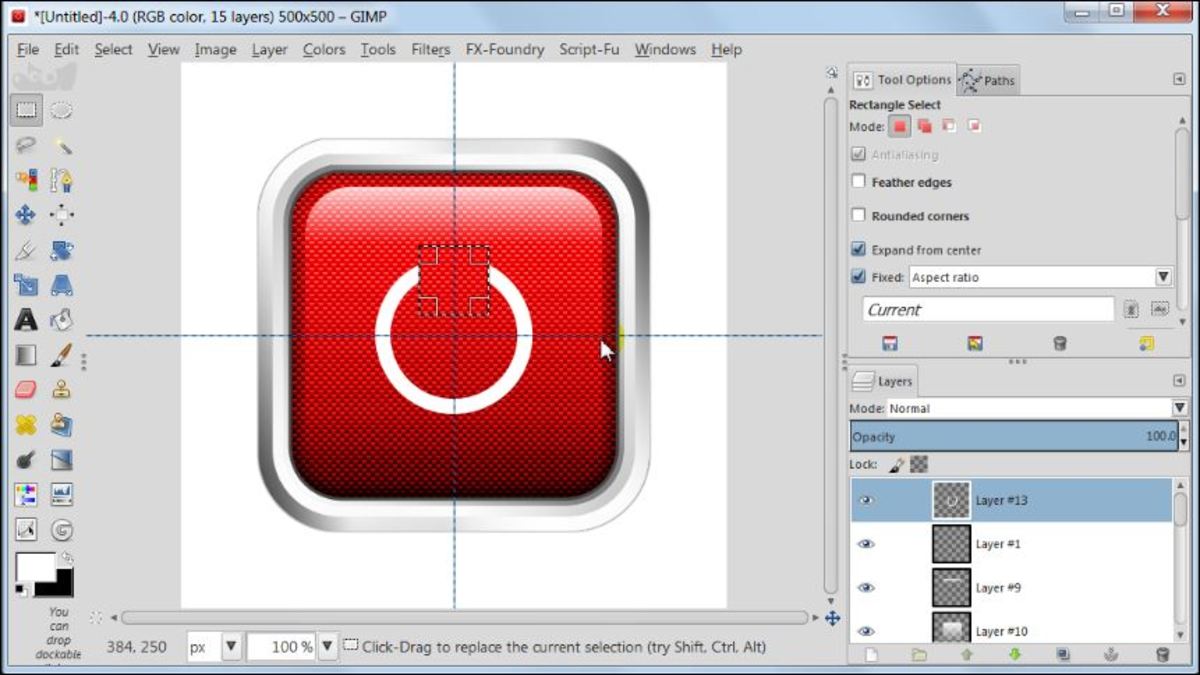Select the Move tool in the toolbox
Viewport: 1200px width, 675px height.
pos(25,213)
